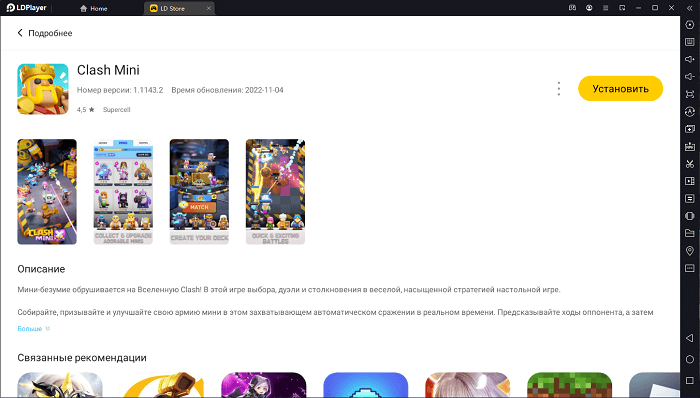Open three-dot more options menu
Viewport: 700px width, 398px height.
coord(558,88)
